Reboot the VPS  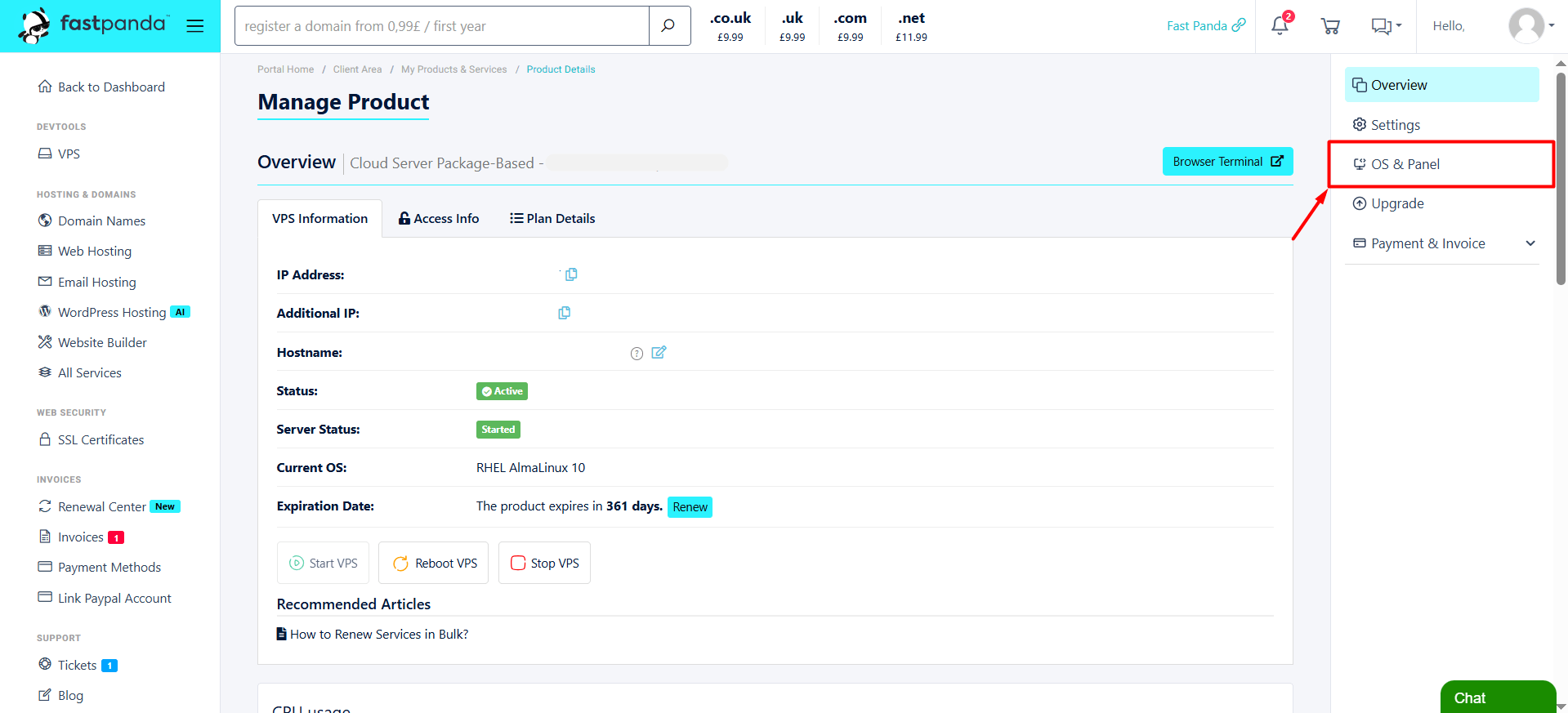tap(434, 563)
